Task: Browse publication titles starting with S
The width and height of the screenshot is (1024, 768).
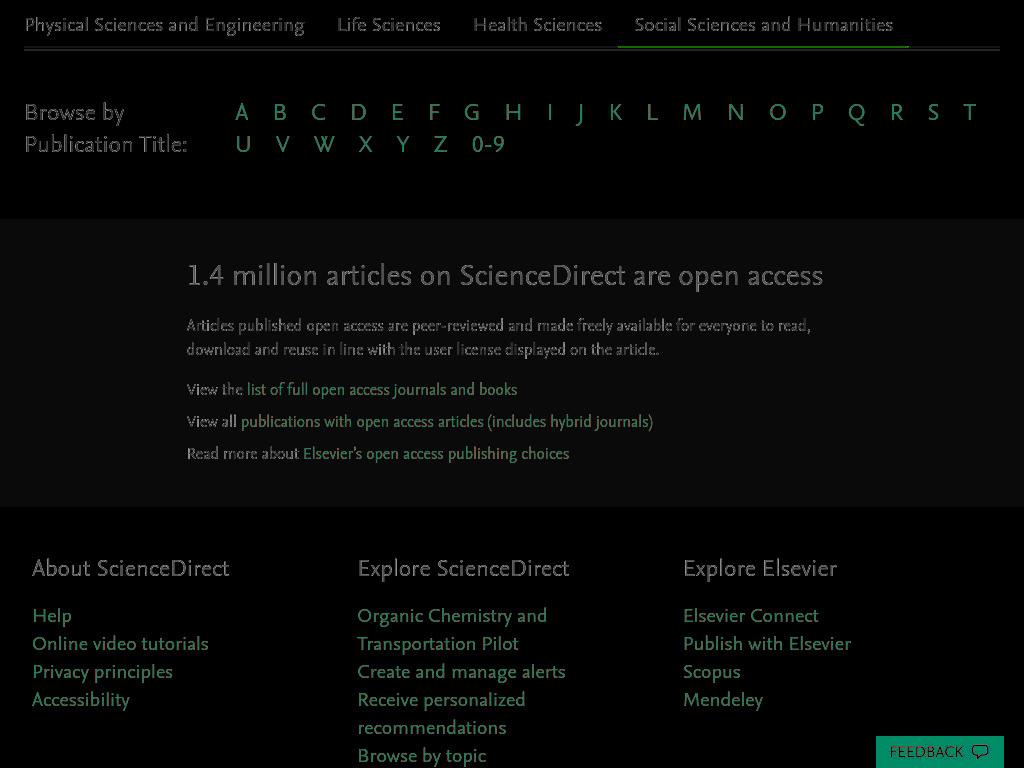Action: click(933, 112)
